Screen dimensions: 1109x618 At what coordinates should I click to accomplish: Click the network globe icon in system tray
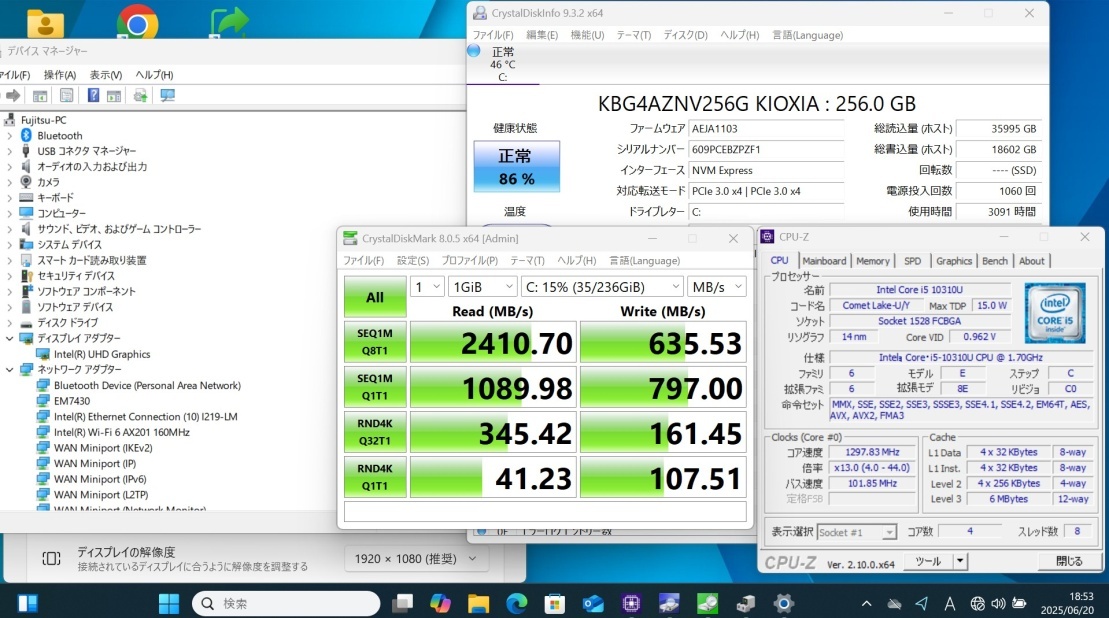tap(977, 603)
